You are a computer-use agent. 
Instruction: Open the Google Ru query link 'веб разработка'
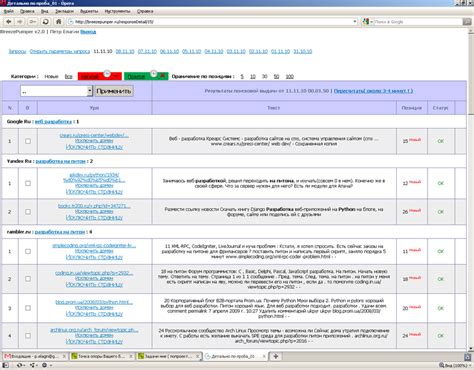(x=53, y=122)
